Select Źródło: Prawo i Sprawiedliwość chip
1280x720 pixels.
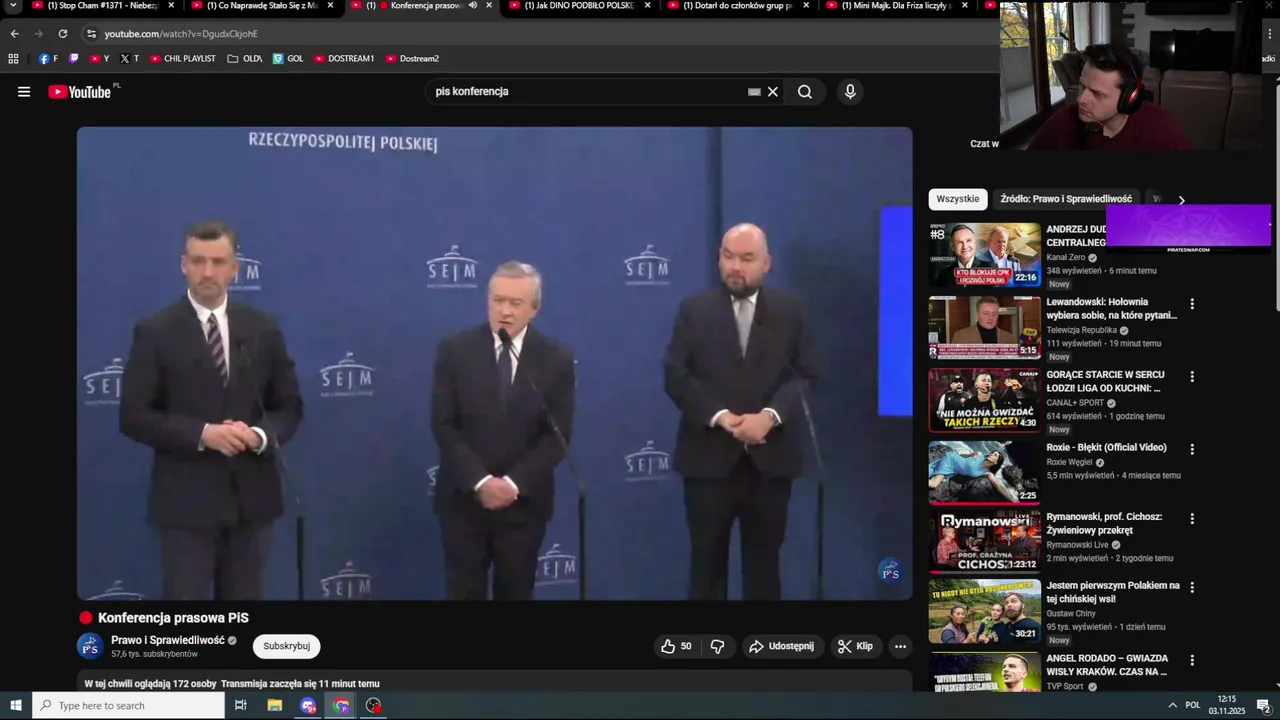[x=1066, y=199]
